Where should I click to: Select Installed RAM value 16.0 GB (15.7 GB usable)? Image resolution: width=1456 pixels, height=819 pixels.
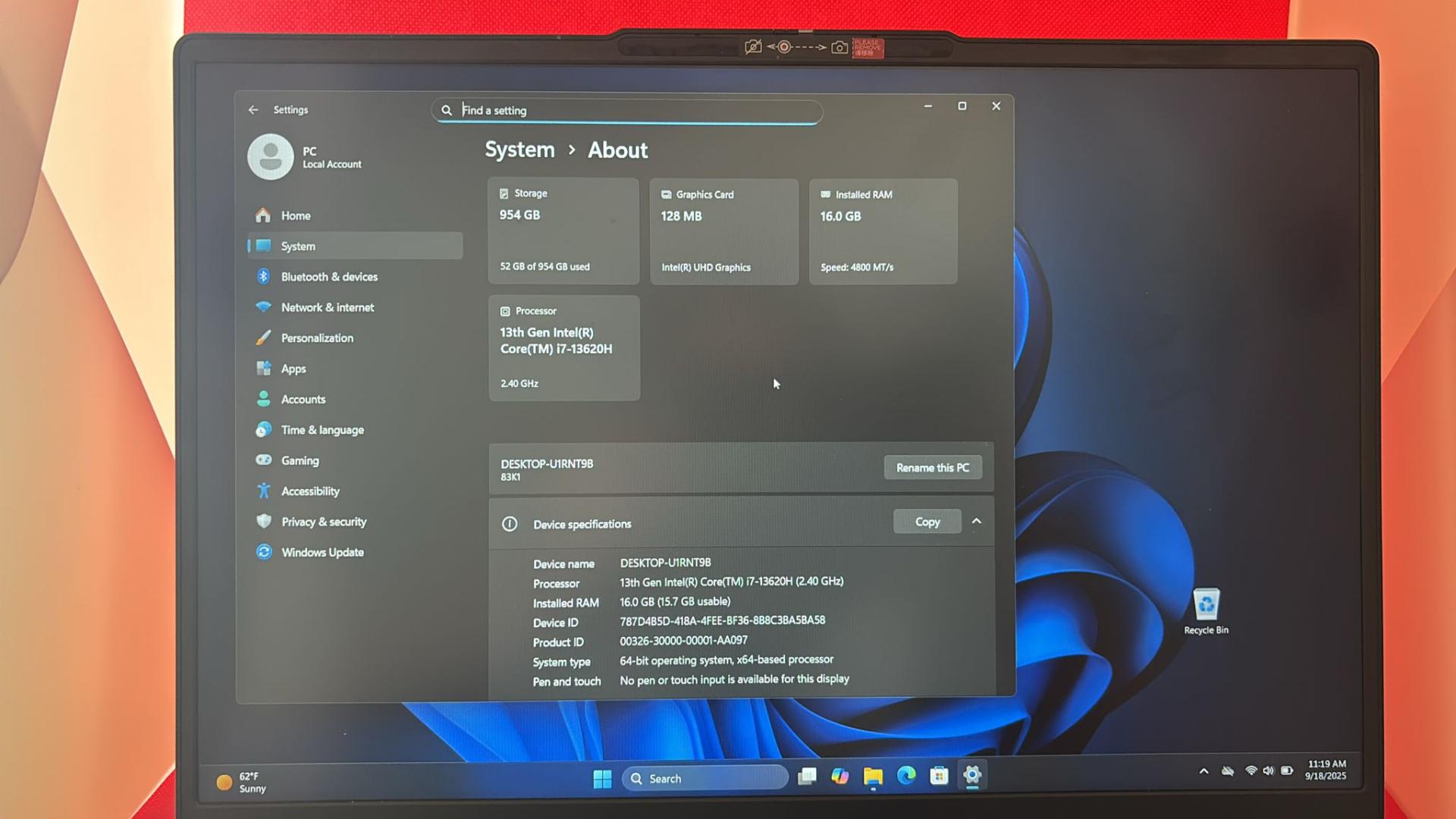point(675,601)
